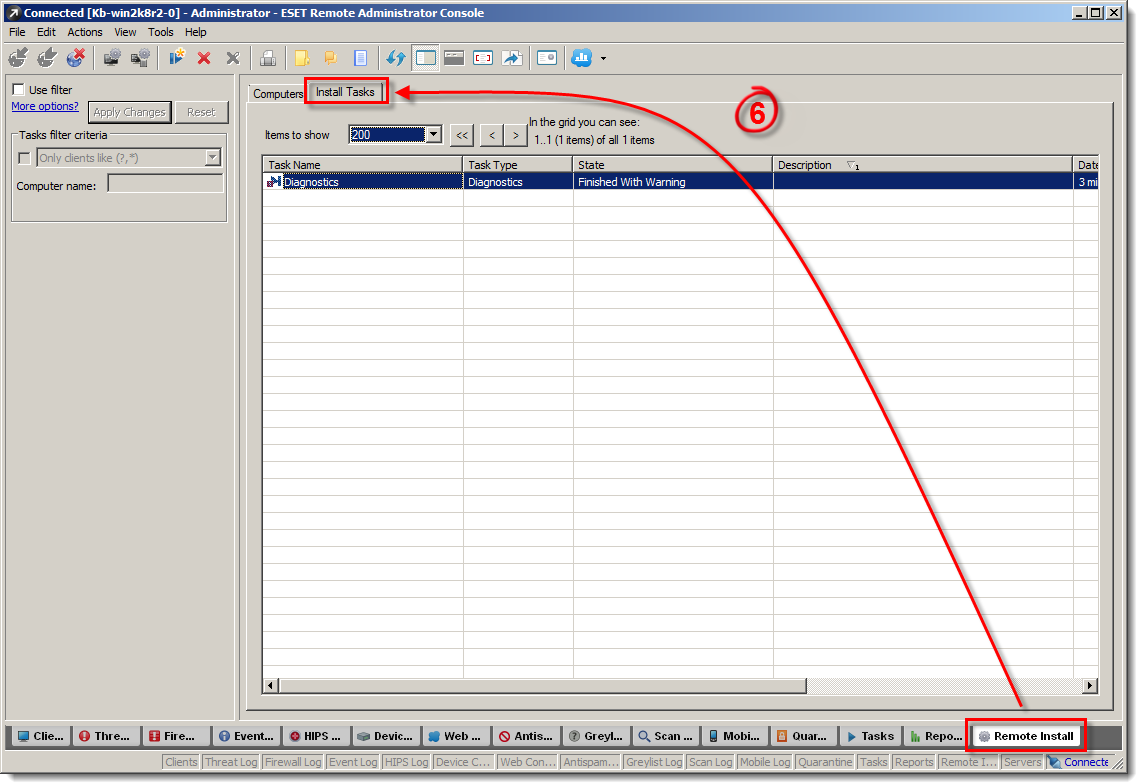The width and height of the screenshot is (1137, 783).
Task: Open the File menu
Action: [17, 32]
